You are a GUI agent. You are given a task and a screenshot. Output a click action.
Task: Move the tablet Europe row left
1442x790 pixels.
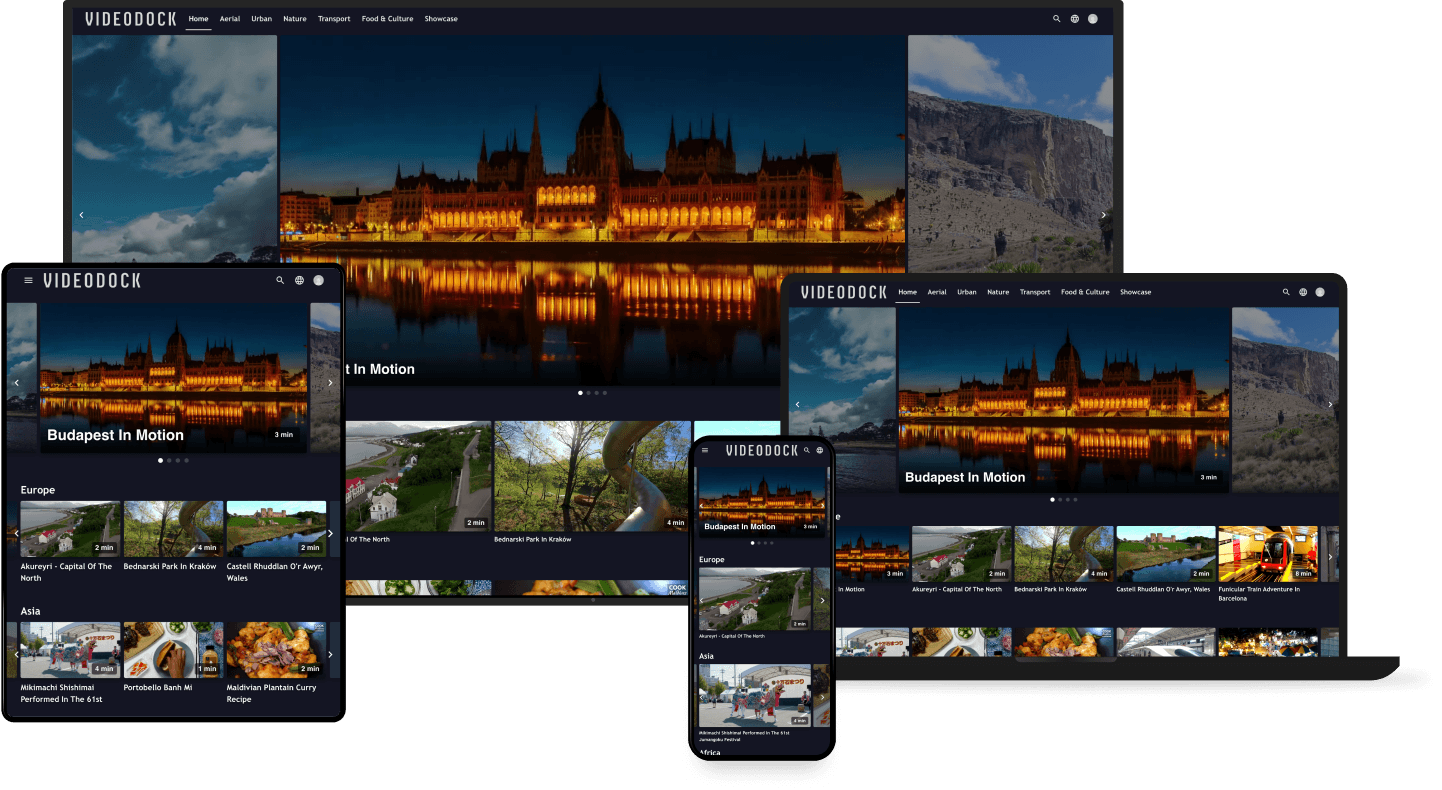(16, 533)
